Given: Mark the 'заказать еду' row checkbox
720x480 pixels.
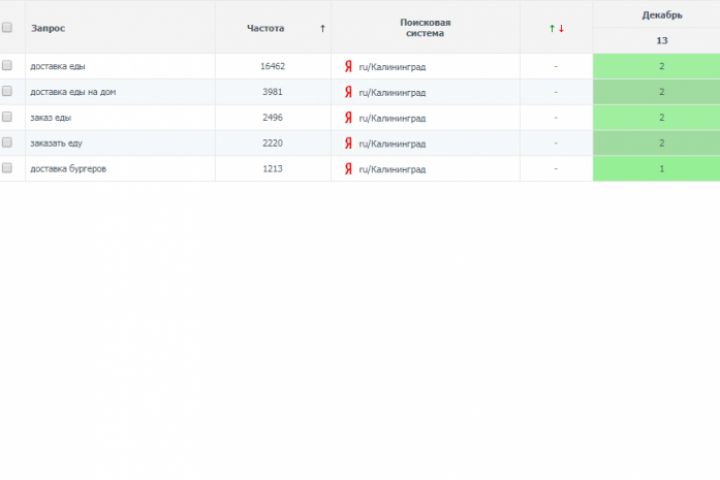Looking at the screenshot, I should coord(7,143).
